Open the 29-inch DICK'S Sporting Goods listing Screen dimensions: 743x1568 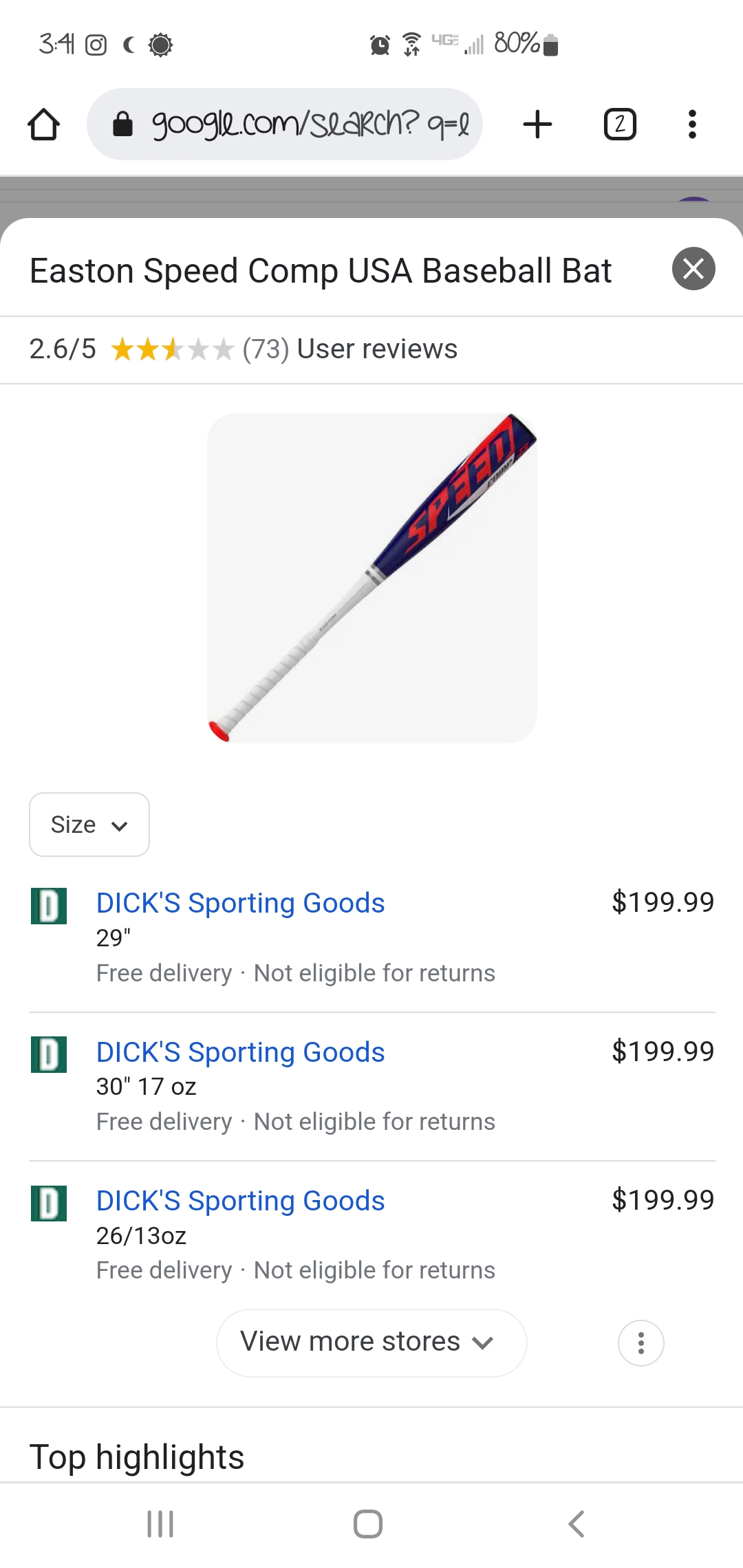point(240,902)
